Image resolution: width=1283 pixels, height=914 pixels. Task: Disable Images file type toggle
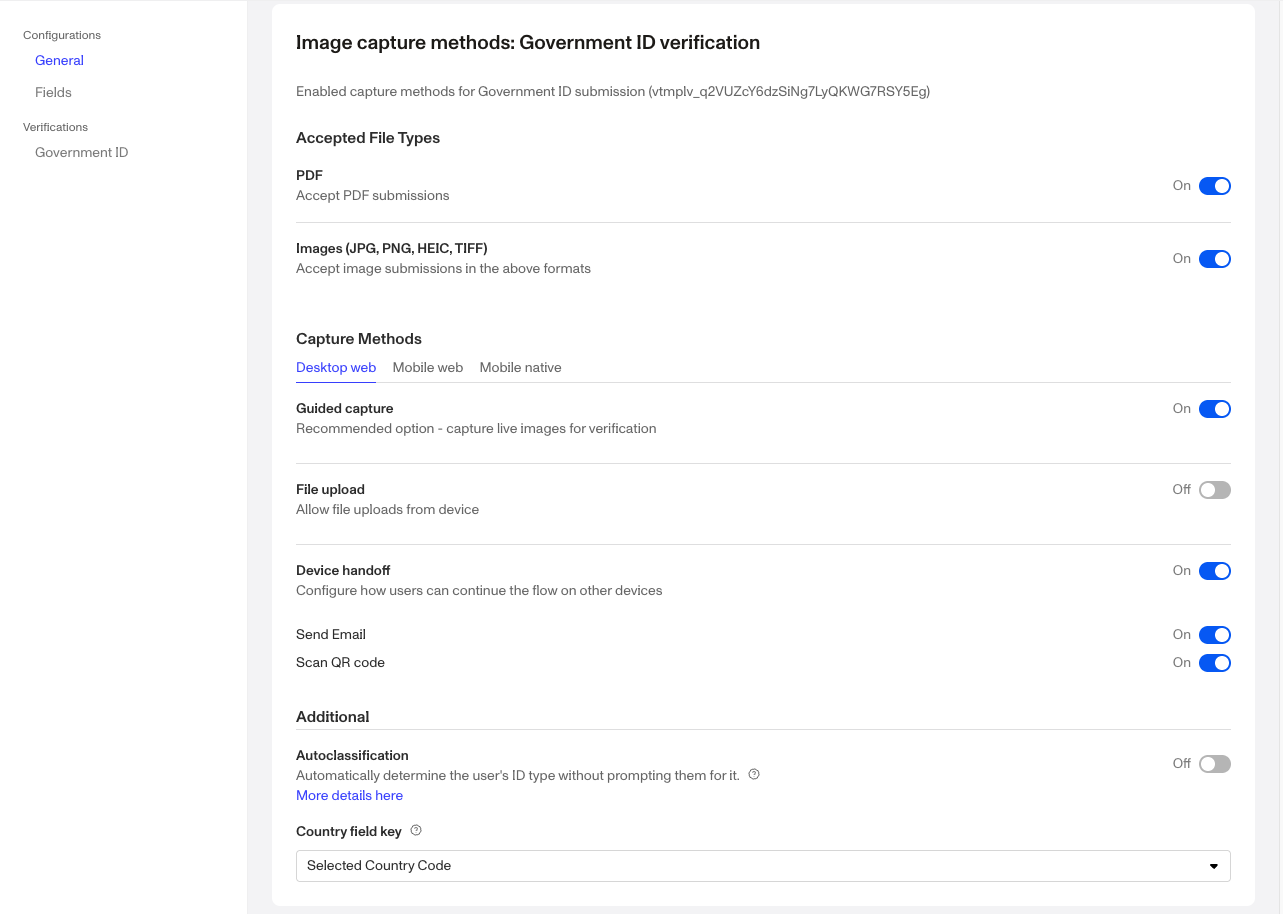tap(1214, 259)
